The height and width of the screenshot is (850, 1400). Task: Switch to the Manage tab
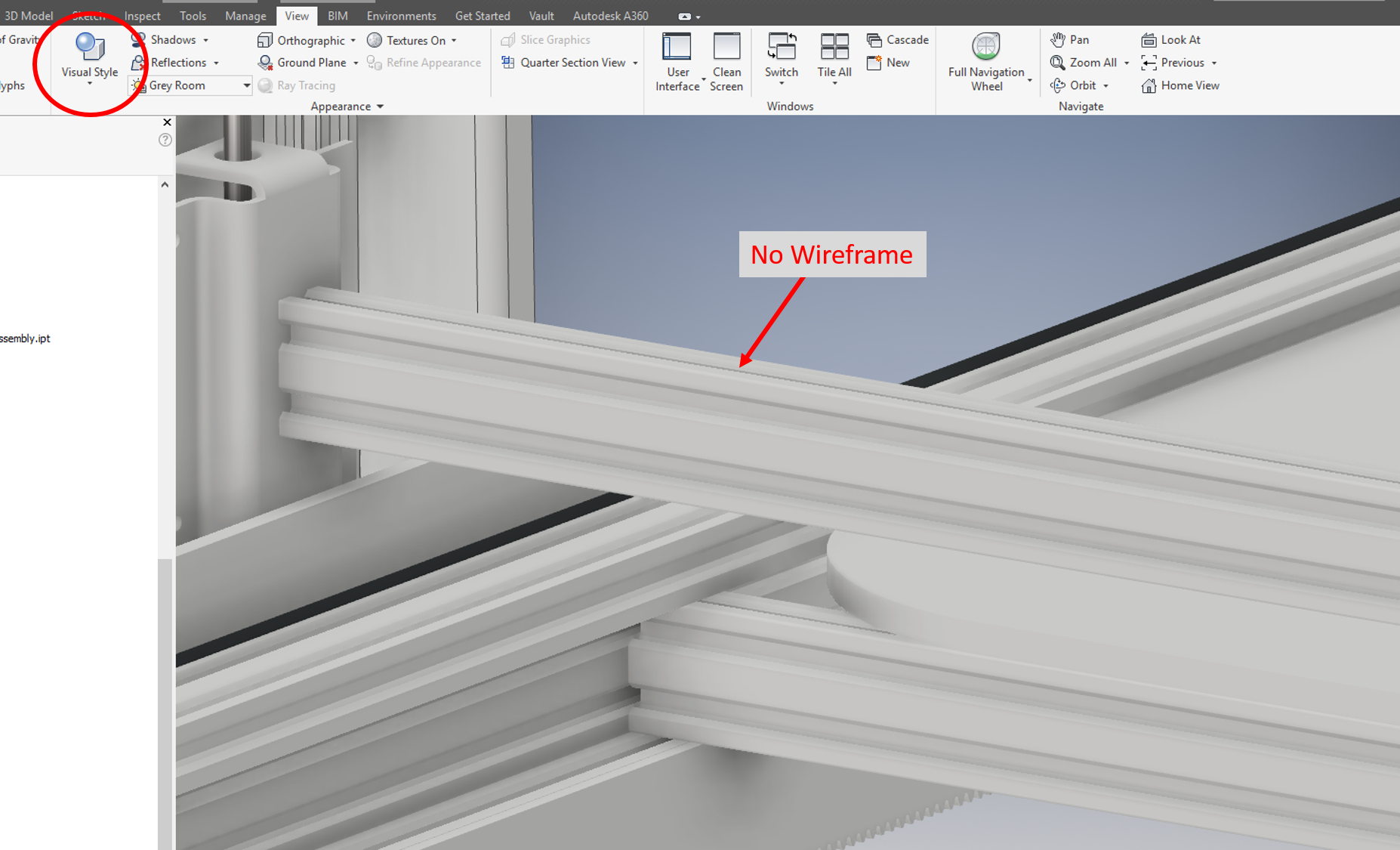[245, 16]
